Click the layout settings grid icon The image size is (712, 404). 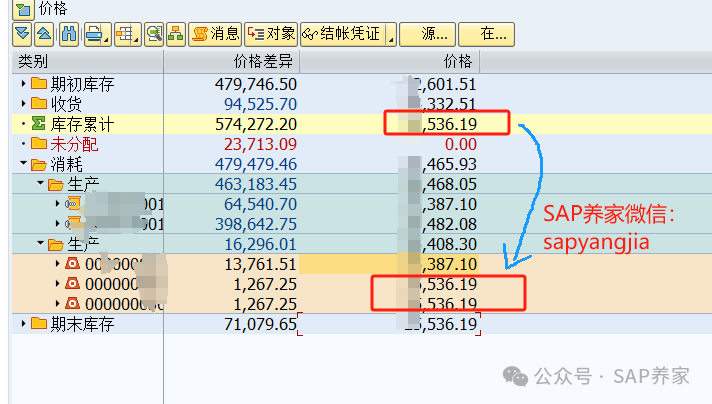[x=124, y=34]
